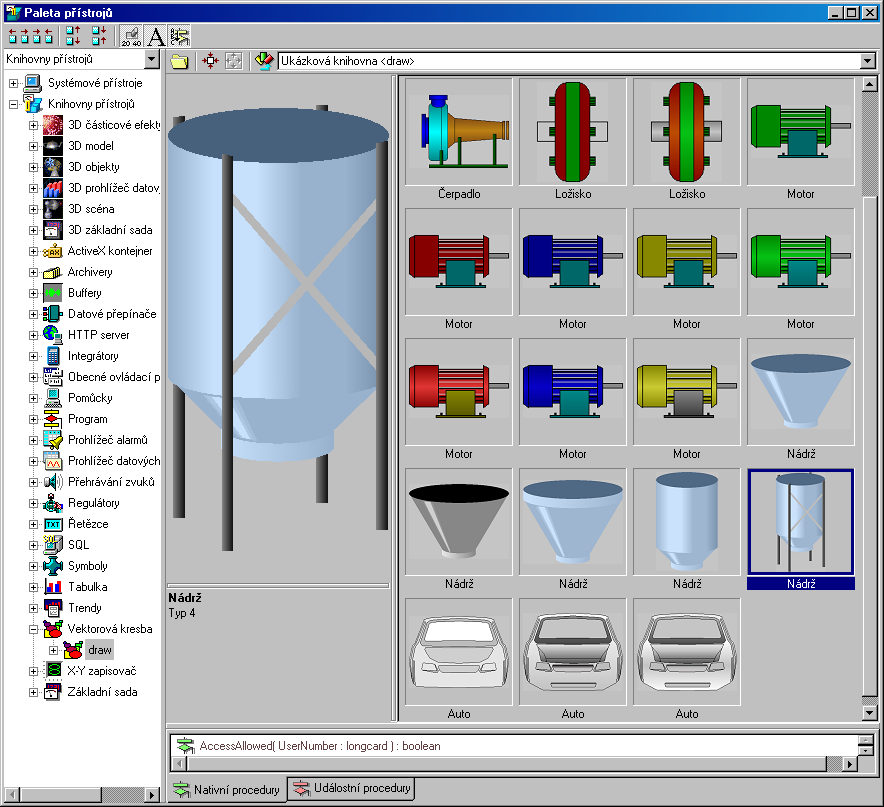Click the red arrows centering icon
Viewport: 884px width, 807px height.
pyautogui.click(x=210, y=61)
